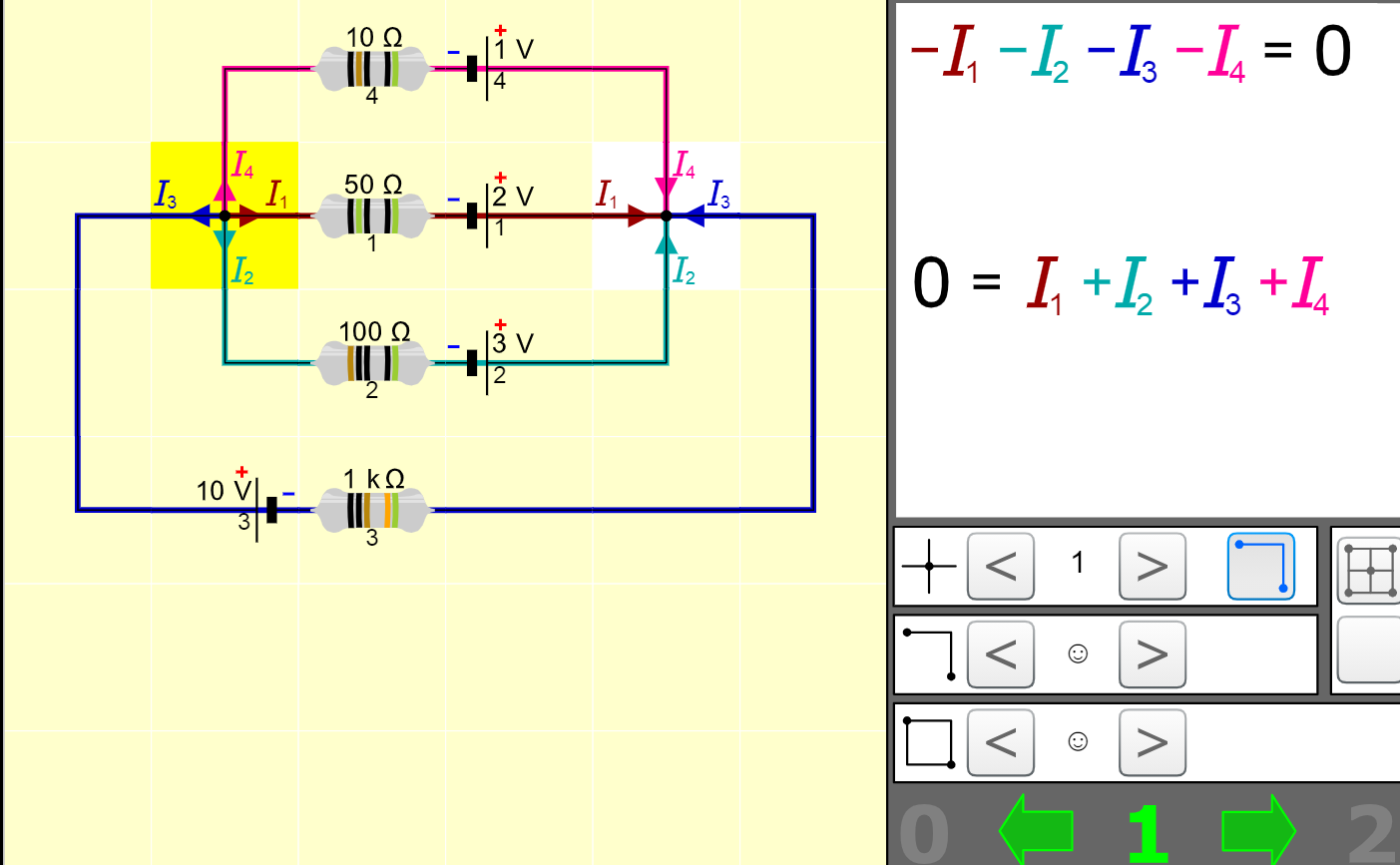Click the 1 V battery symbol

[x=480, y=69]
